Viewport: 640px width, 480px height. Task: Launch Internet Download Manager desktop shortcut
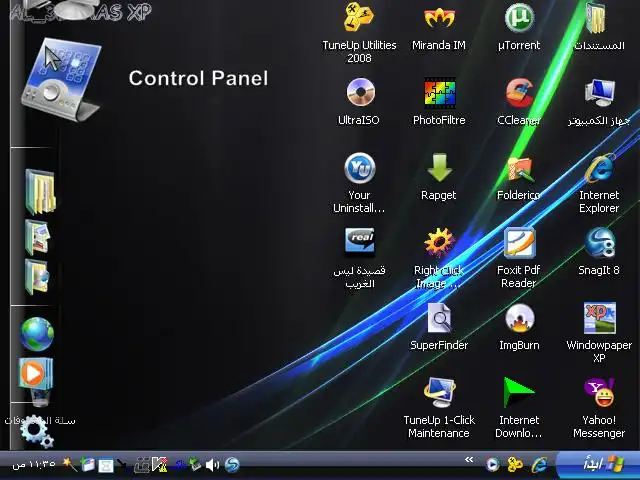click(518, 392)
